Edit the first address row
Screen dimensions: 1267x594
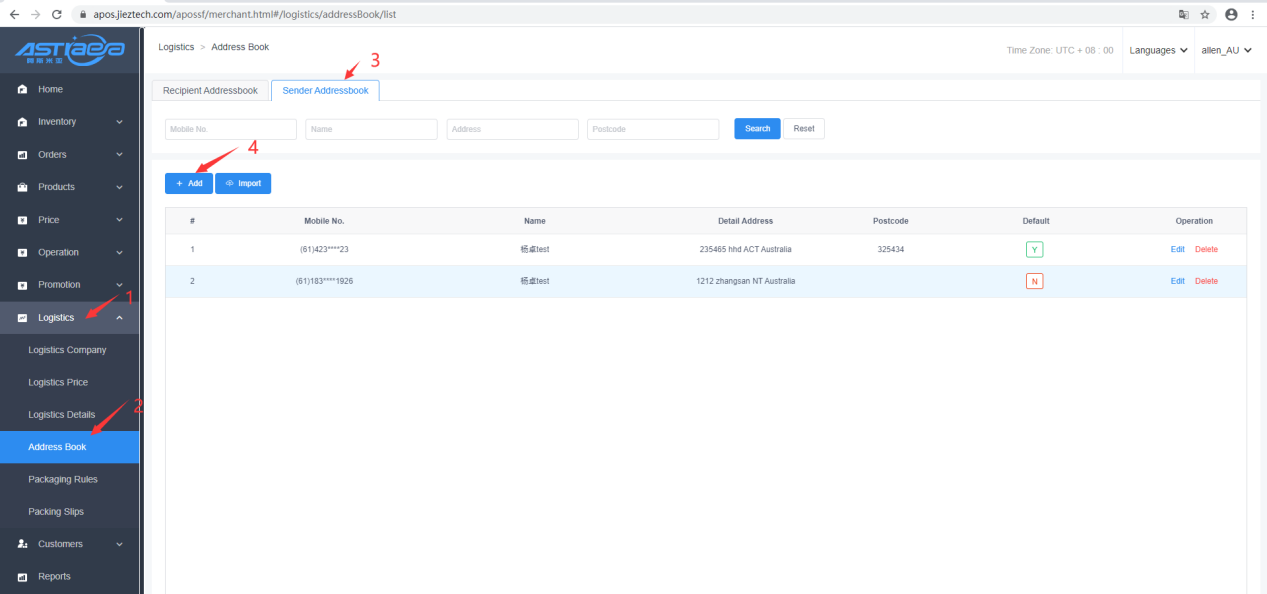pos(1177,249)
